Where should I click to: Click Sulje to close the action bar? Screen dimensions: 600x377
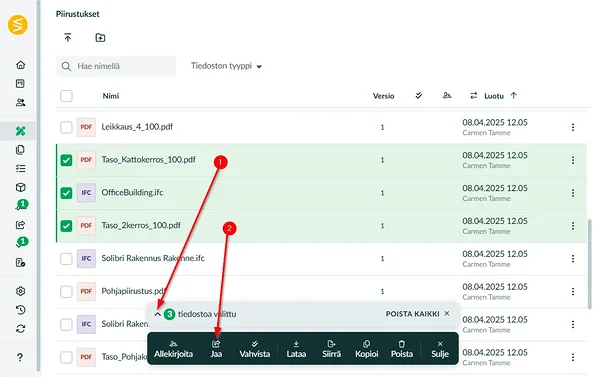pyautogui.click(x=440, y=349)
